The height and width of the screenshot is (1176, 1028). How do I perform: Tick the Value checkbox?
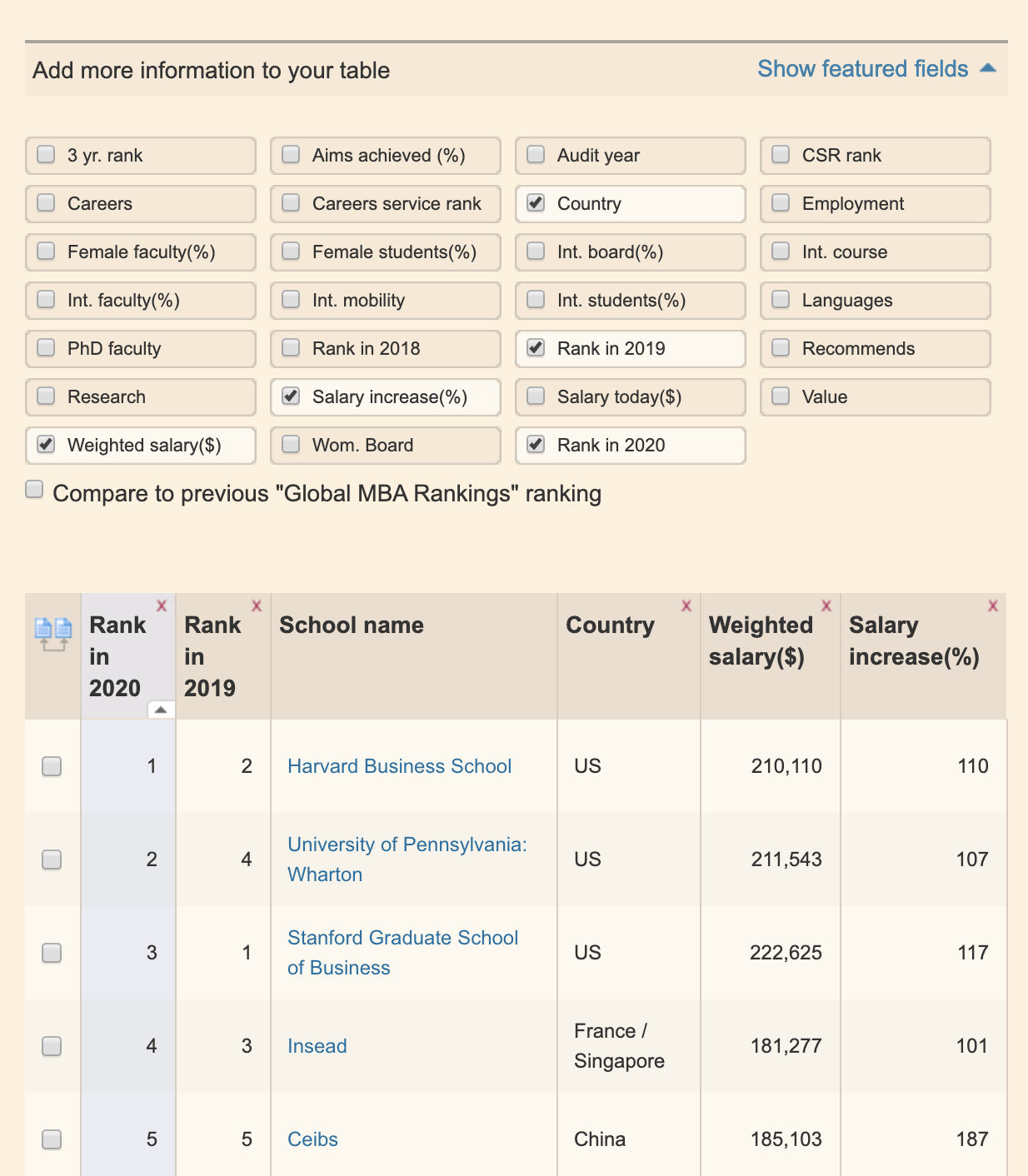(781, 396)
